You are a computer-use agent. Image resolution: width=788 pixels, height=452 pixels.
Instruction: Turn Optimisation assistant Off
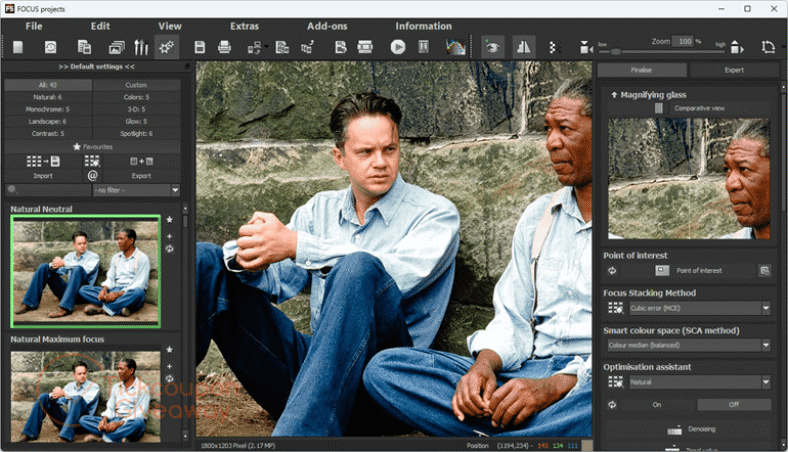coord(734,404)
